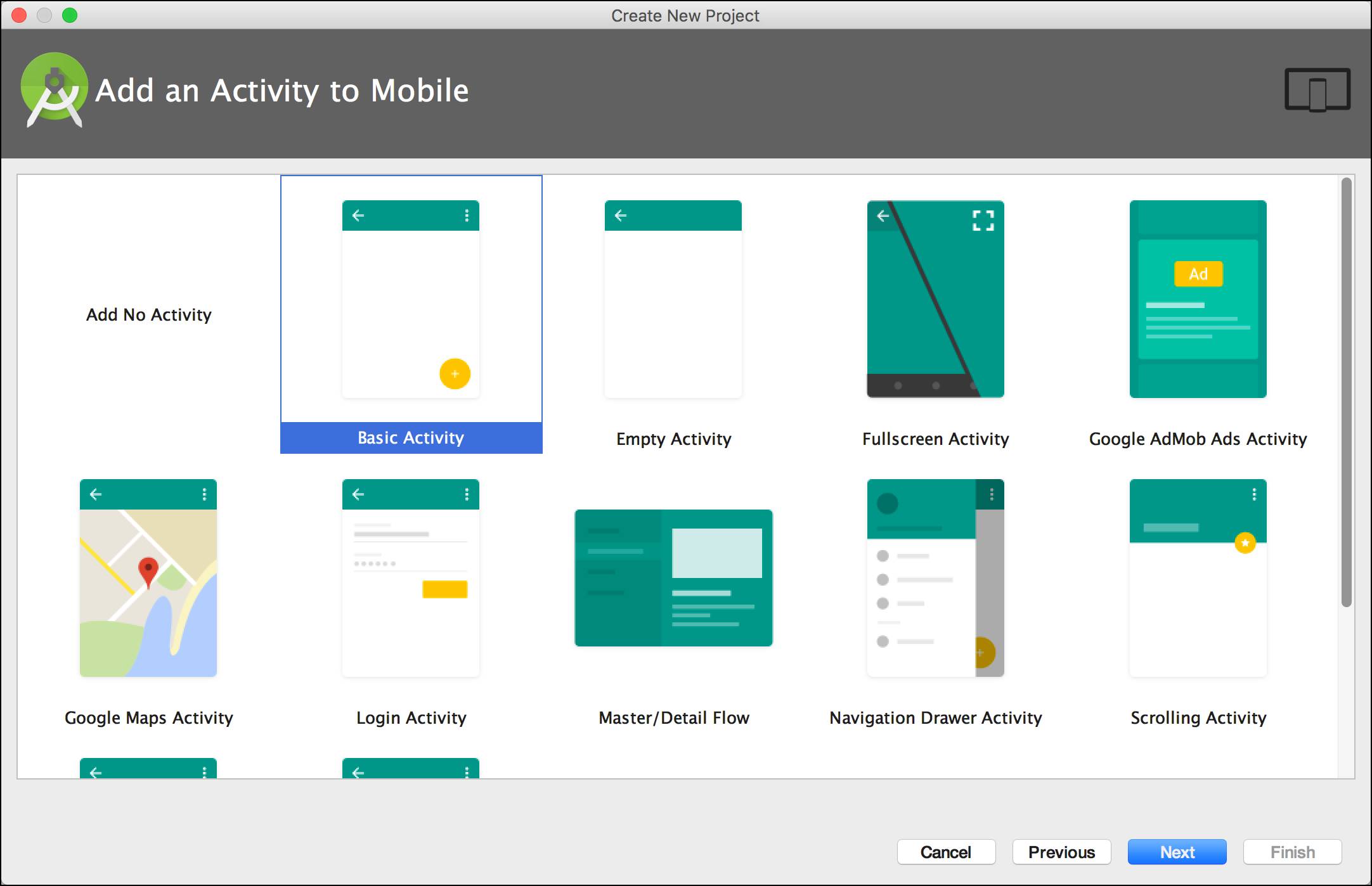Viewport: 1372px width, 886px height.
Task: Click the yellow Ad badge in AdMob preview
Action: 1198,274
